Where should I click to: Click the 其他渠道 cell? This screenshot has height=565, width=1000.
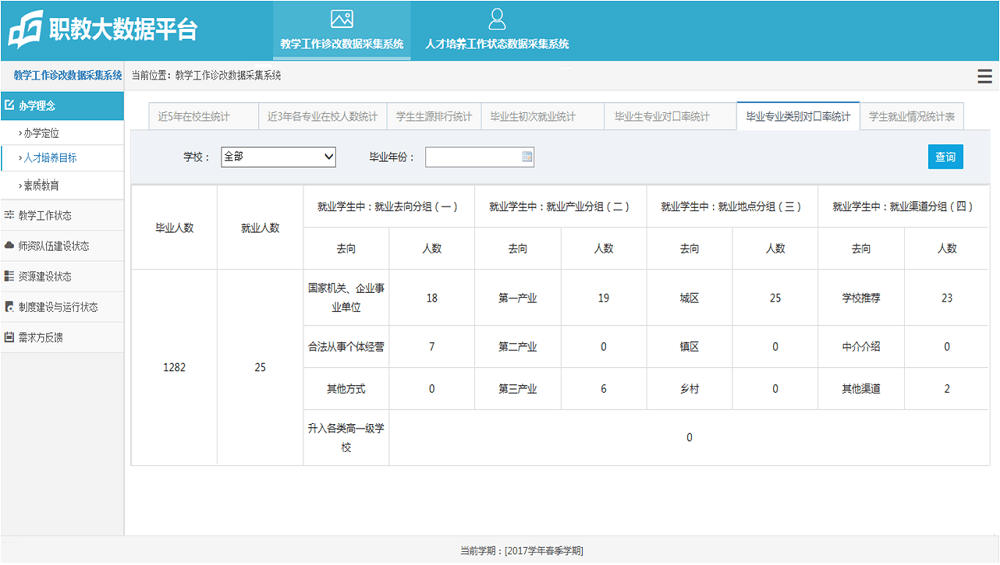[861, 389]
